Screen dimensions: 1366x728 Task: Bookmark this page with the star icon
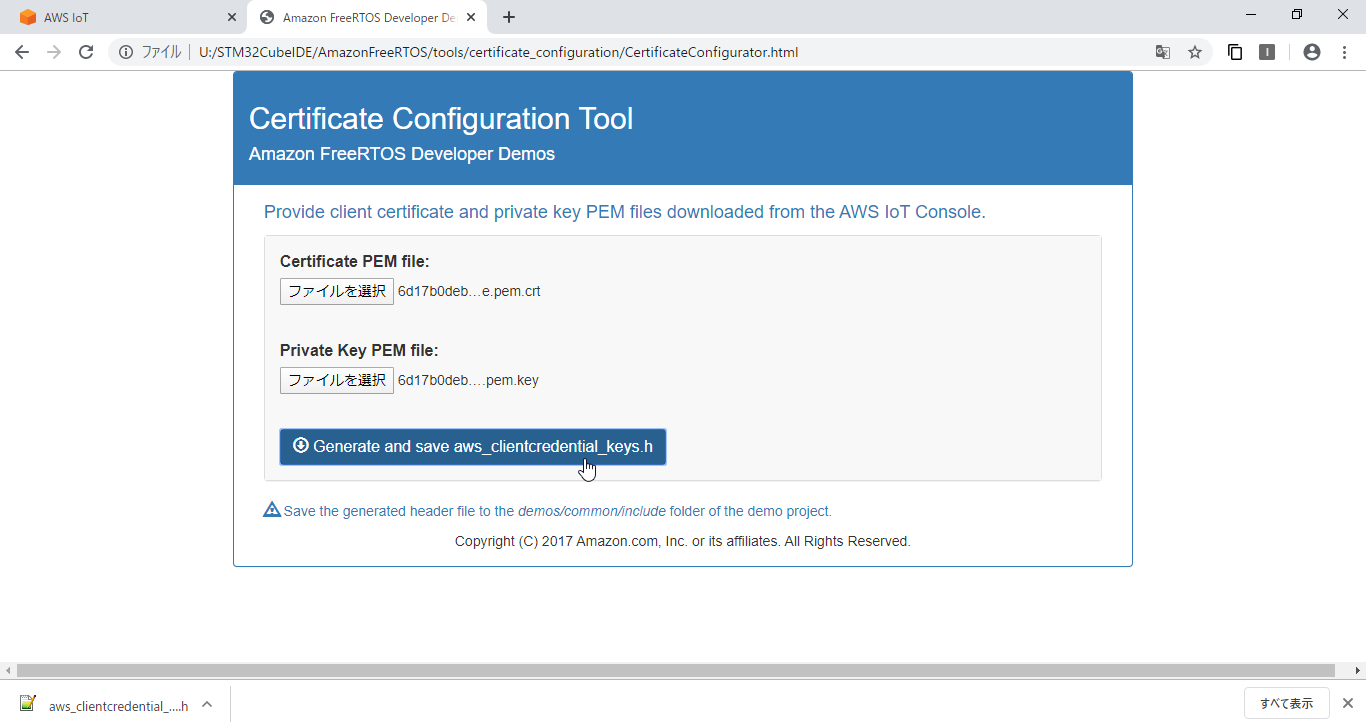[1195, 51]
